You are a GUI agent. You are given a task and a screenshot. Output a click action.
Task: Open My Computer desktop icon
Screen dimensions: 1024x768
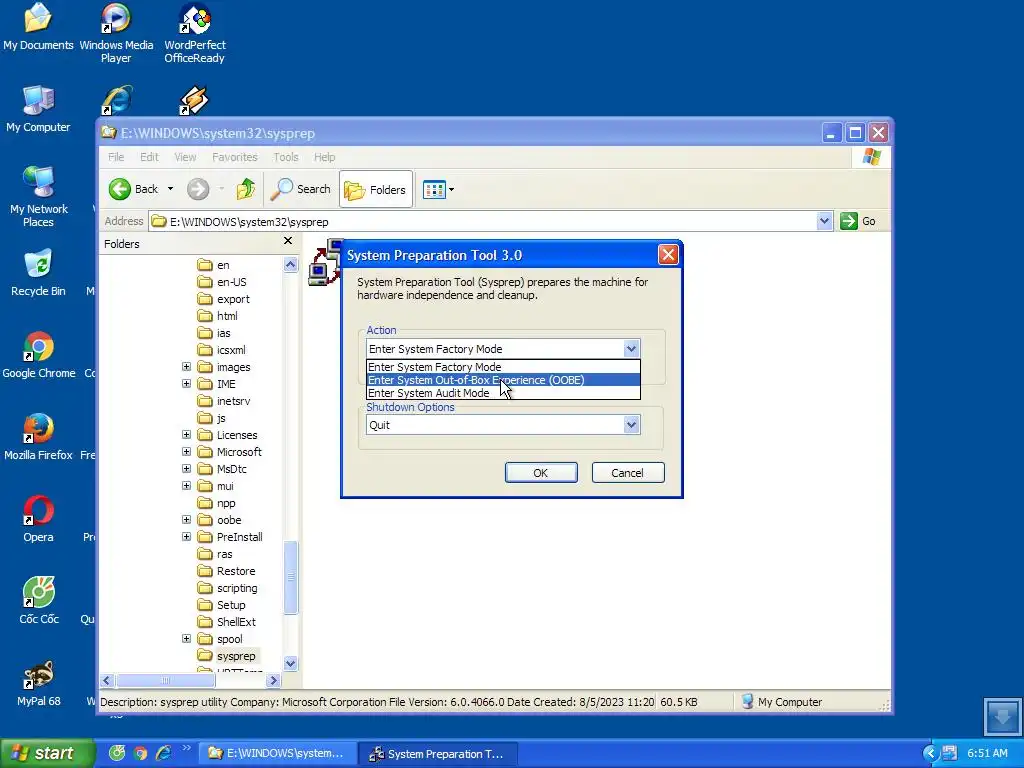(38, 109)
